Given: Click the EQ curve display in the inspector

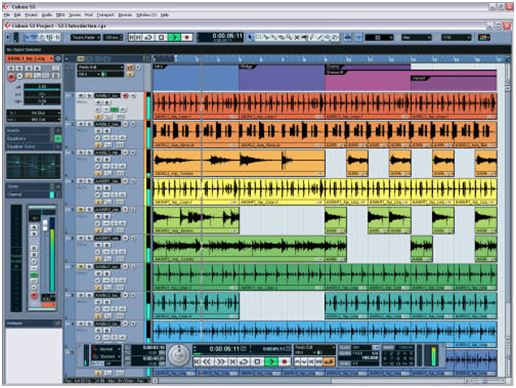Looking at the screenshot, I should point(33,166).
